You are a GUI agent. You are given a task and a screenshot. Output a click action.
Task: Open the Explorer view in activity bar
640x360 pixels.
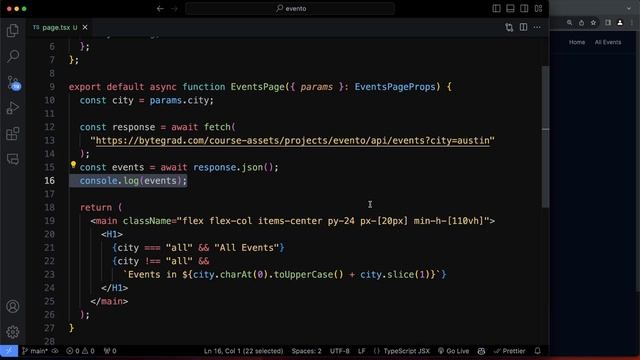tap(13, 31)
